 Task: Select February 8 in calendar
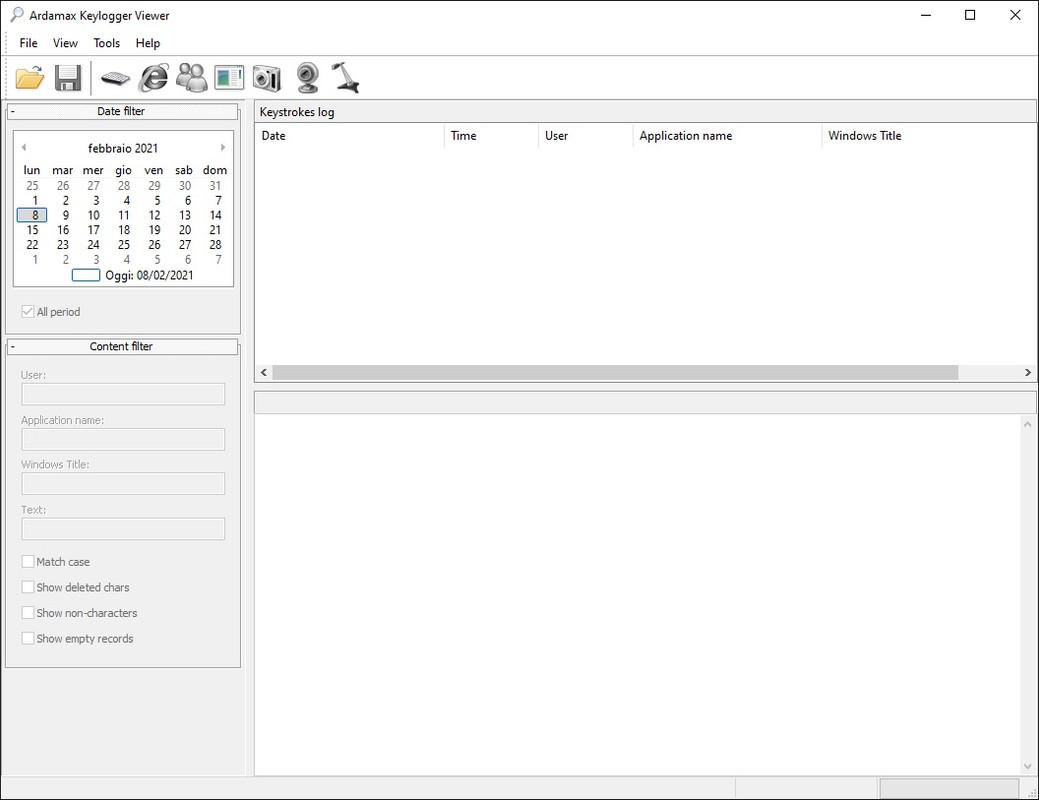point(32,215)
